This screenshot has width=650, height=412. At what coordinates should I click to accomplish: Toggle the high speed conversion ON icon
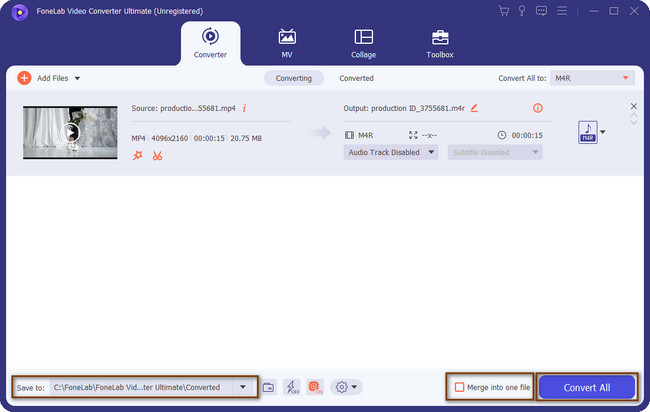(315, 387)
